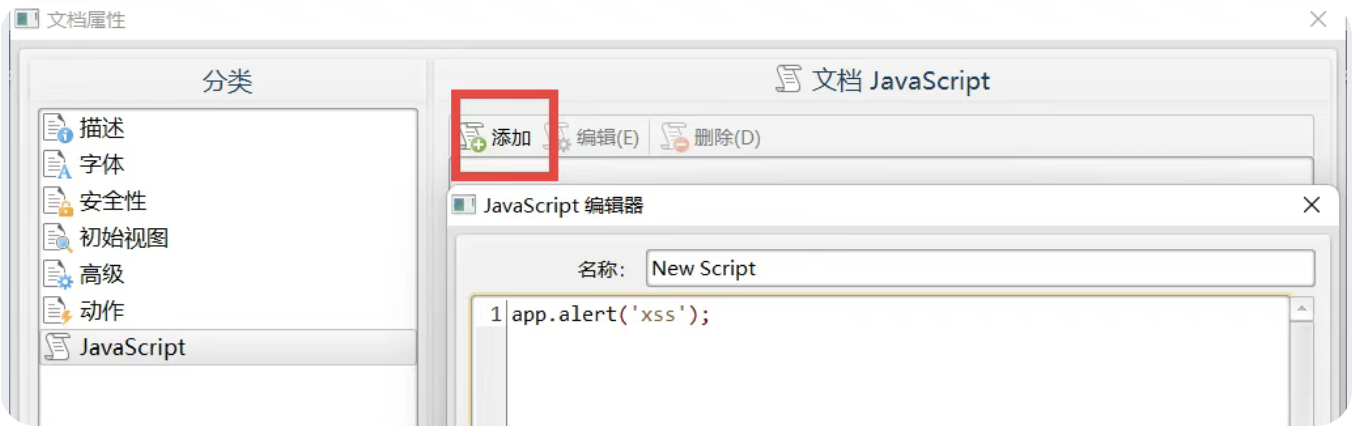This screenshot has height=426, width=1352.
Task: Click the JavaScript 编辑器 title bar icon
Action: (x=463, y=205)
